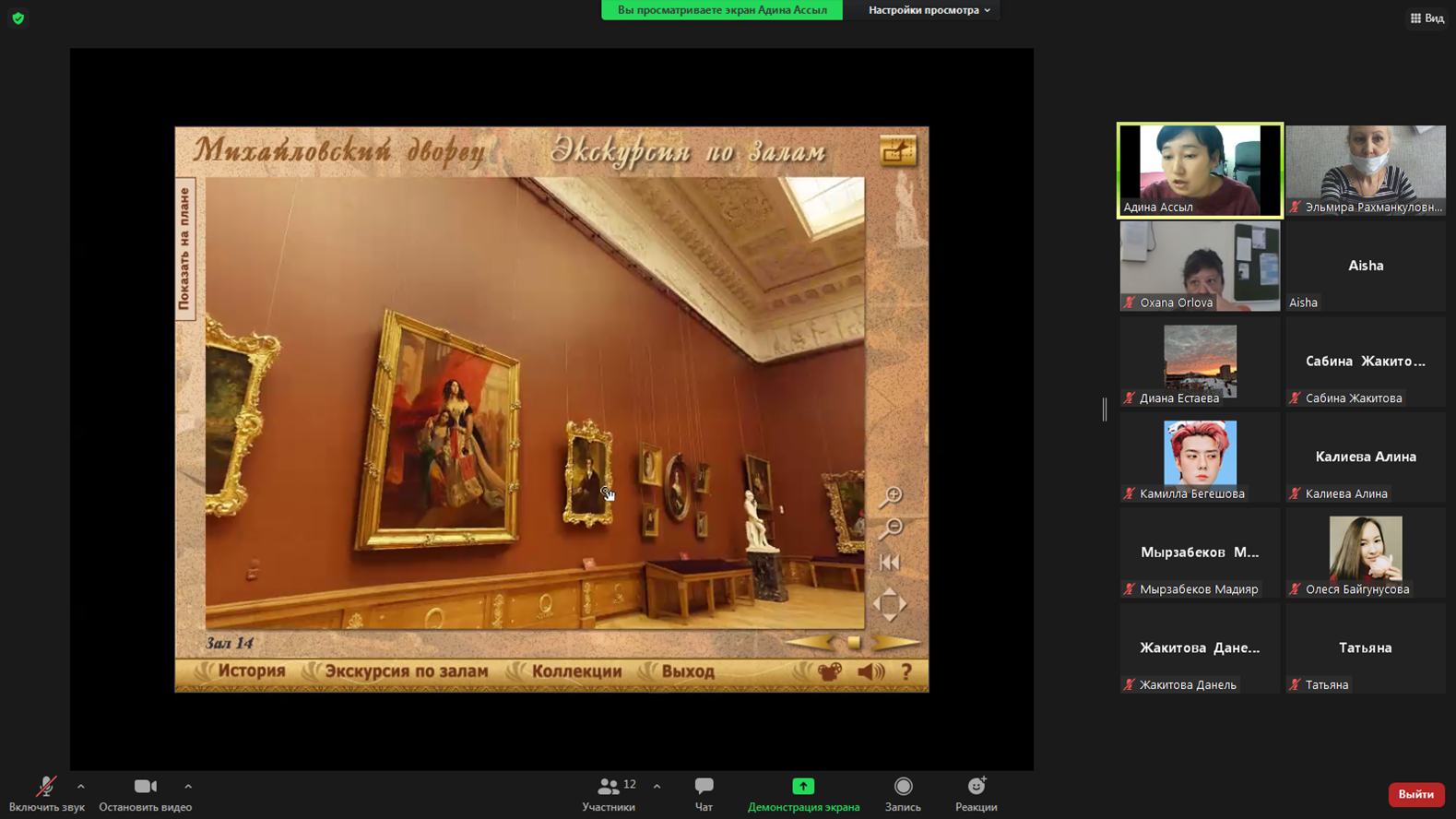Open the Экскурсия по залам menu item
Screen dimensions: 1456x819
[x=406, y=671]
